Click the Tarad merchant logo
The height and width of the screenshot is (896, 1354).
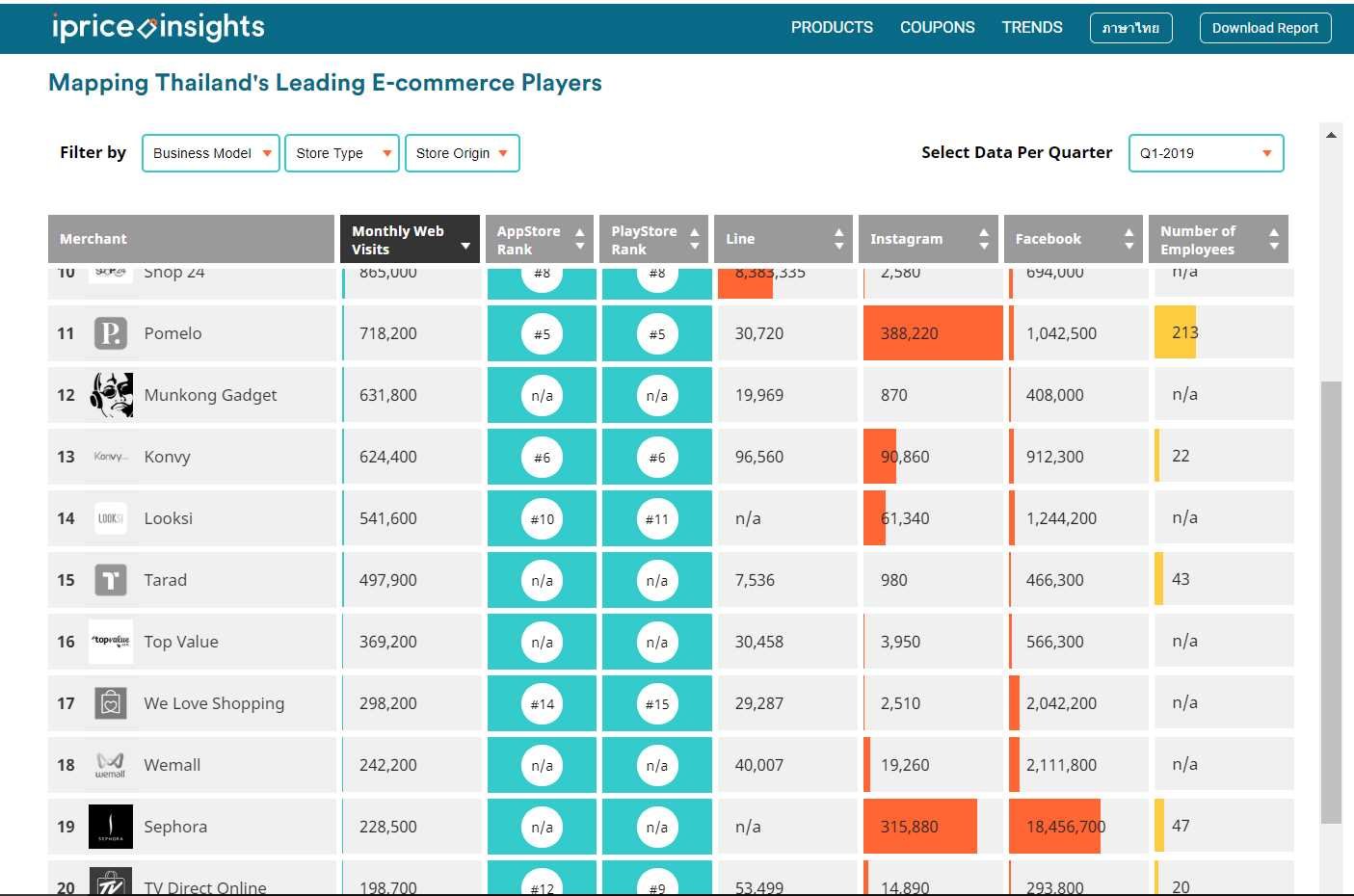click(x=111, y=580)
